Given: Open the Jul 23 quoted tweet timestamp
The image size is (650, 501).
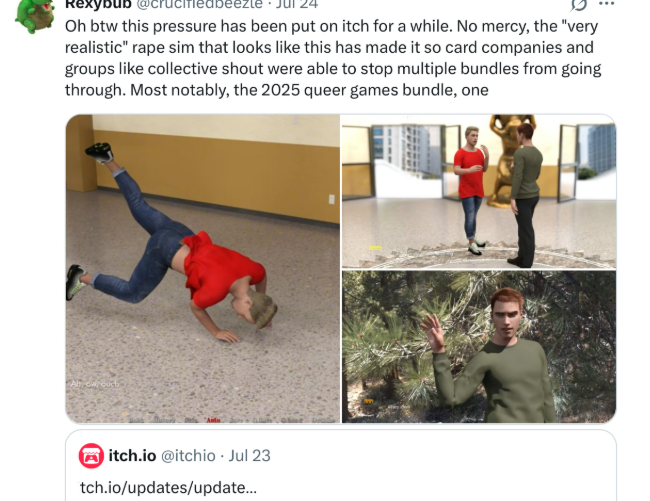Looking at the screenshot, I should pyautogui.click(x=250, y=456).
